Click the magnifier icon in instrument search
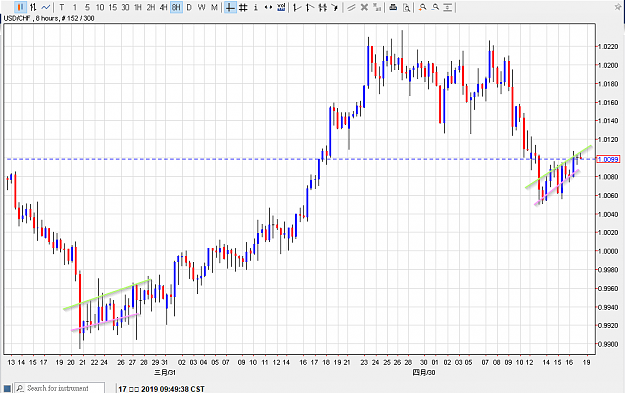625x393 pixels. (20, 388)
